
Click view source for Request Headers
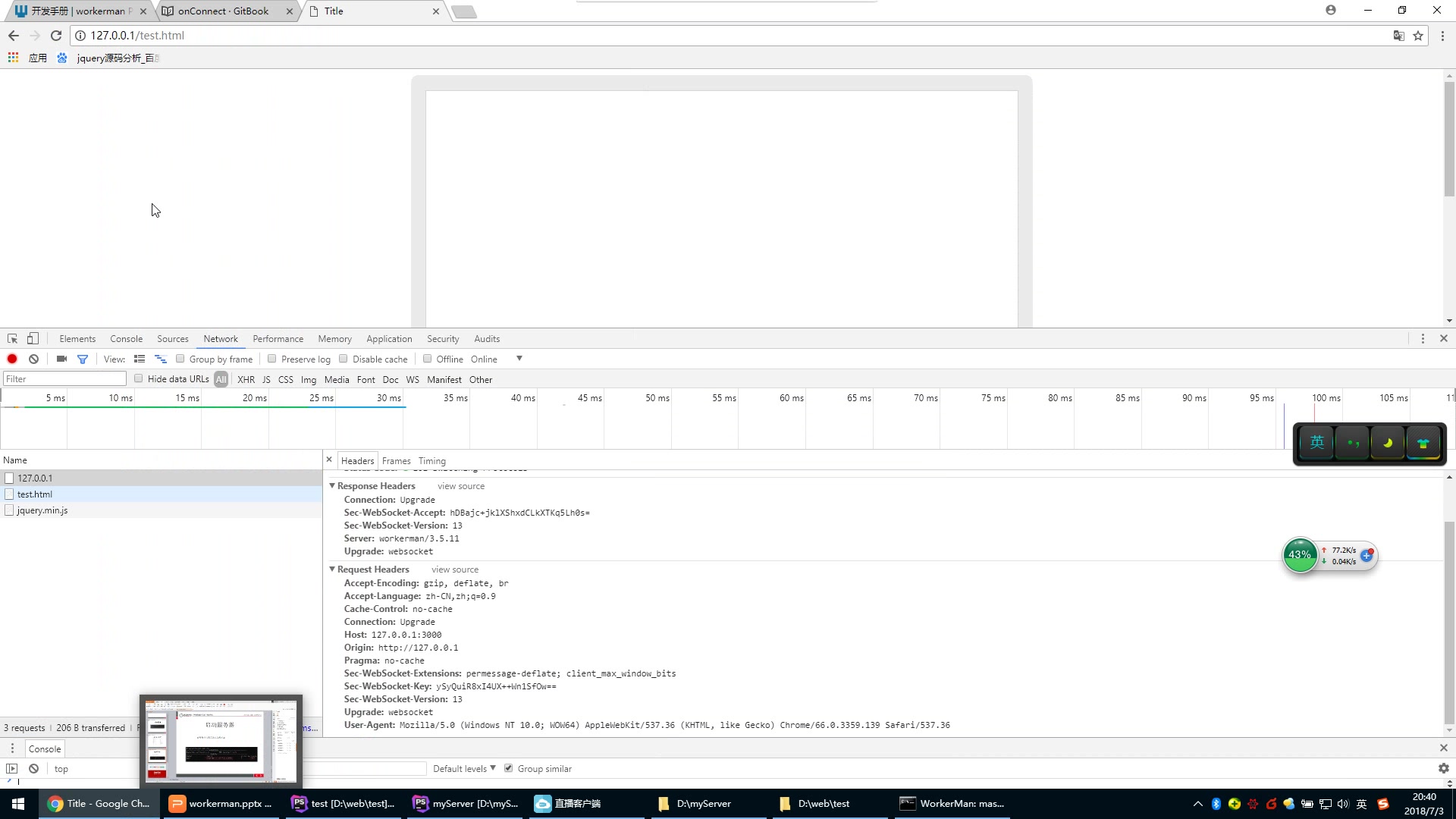(x=454, y=569)
